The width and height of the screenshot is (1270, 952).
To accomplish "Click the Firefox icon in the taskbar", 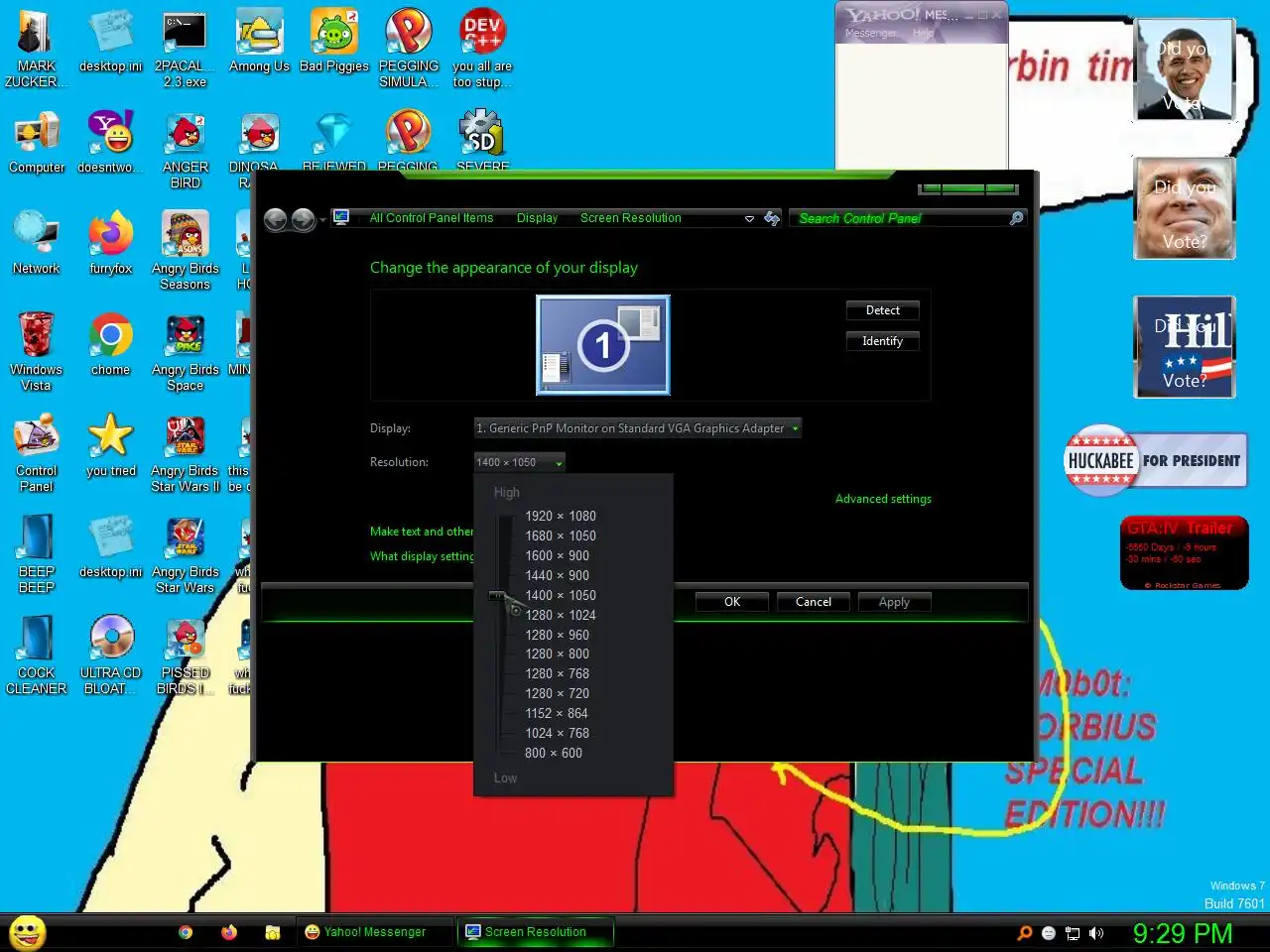I will coord(229,932).
